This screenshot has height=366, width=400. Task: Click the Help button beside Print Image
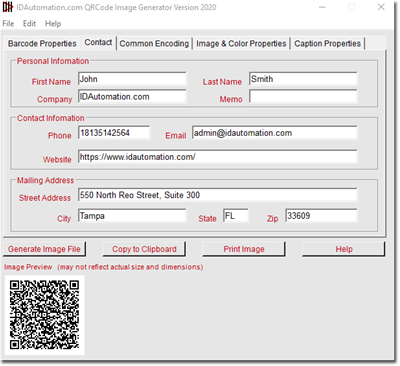tap(344, 249)
